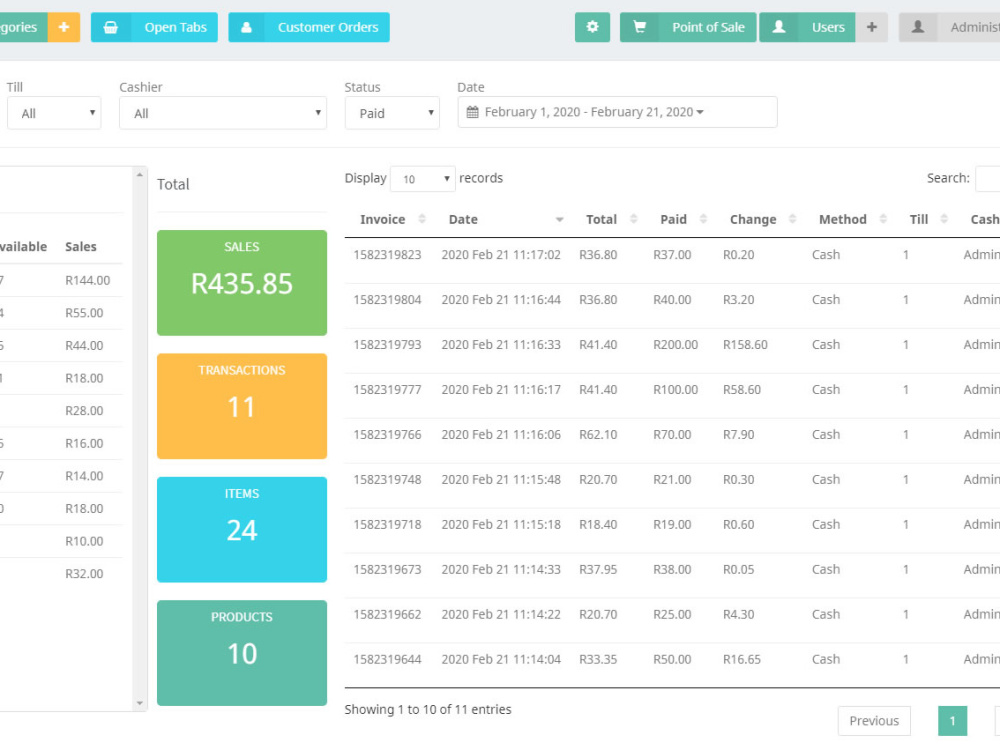Image resolution: width=1000 pixels, height=750 pixels.
Task: Sort by Invoice column arrows
Action: point(422,219)
